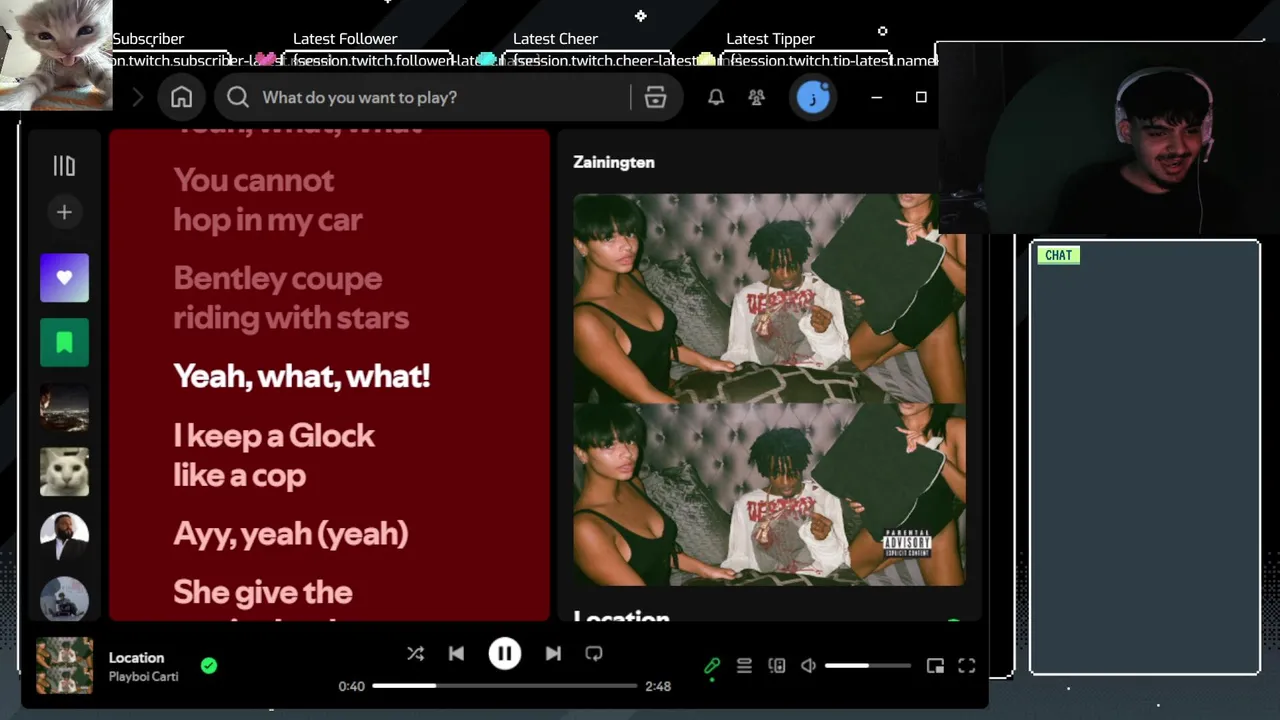Click the total duration 2:48

[x=658, y=686]
